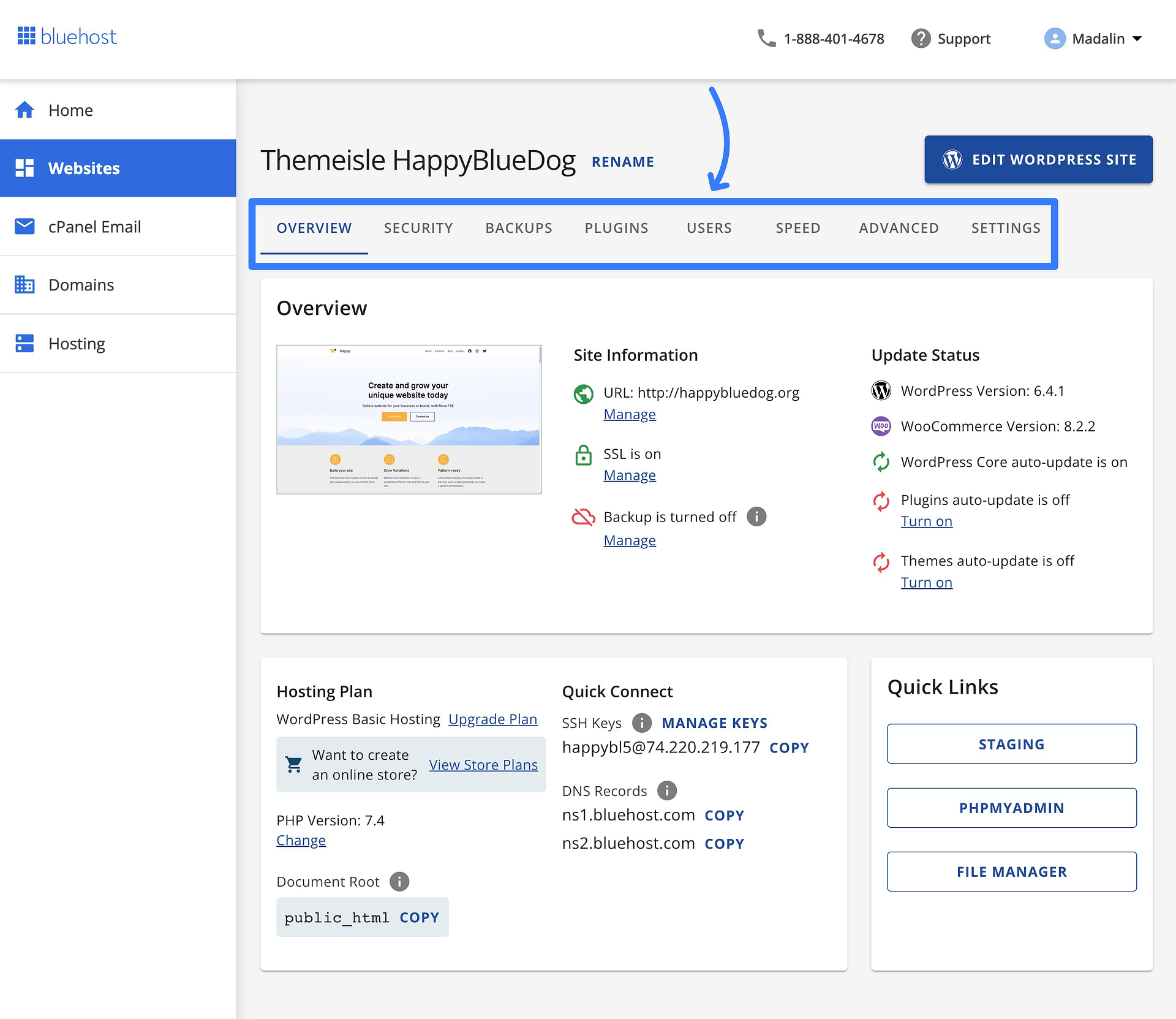
Task: Open Domains in the sidebar
Action: point(81,285)
